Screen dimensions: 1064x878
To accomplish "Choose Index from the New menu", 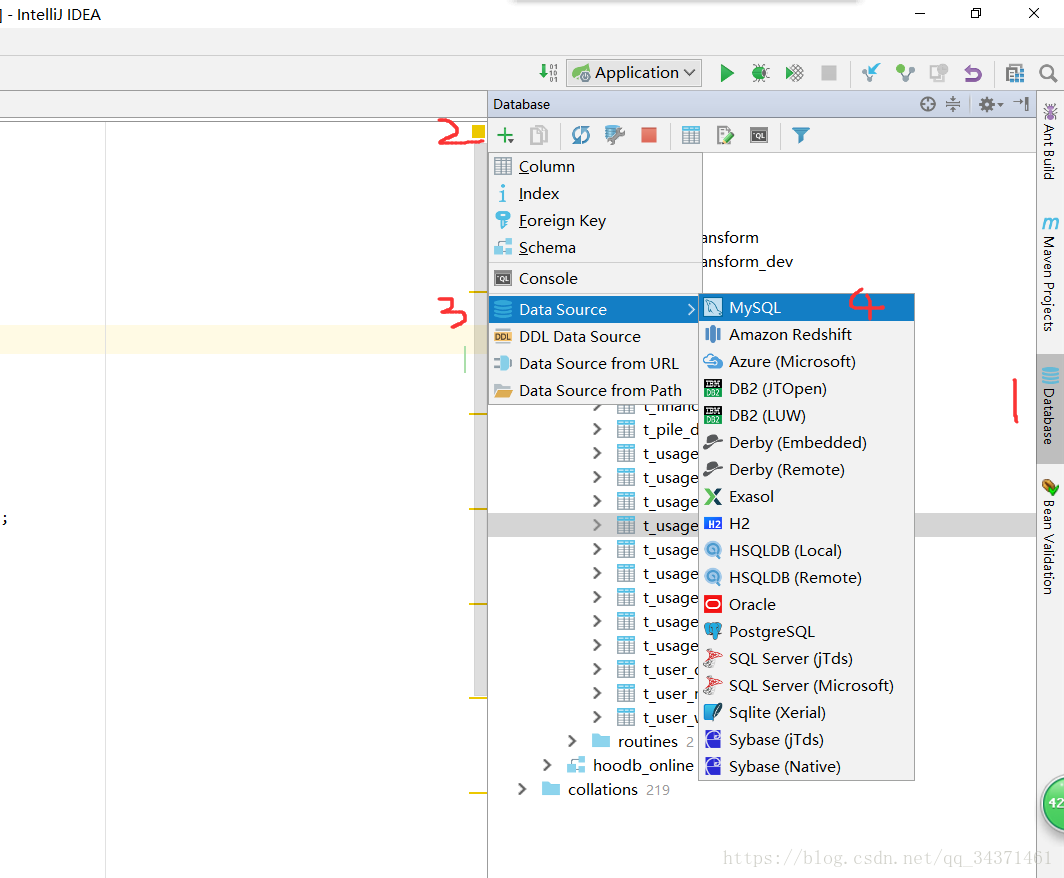I will [595, 193].
